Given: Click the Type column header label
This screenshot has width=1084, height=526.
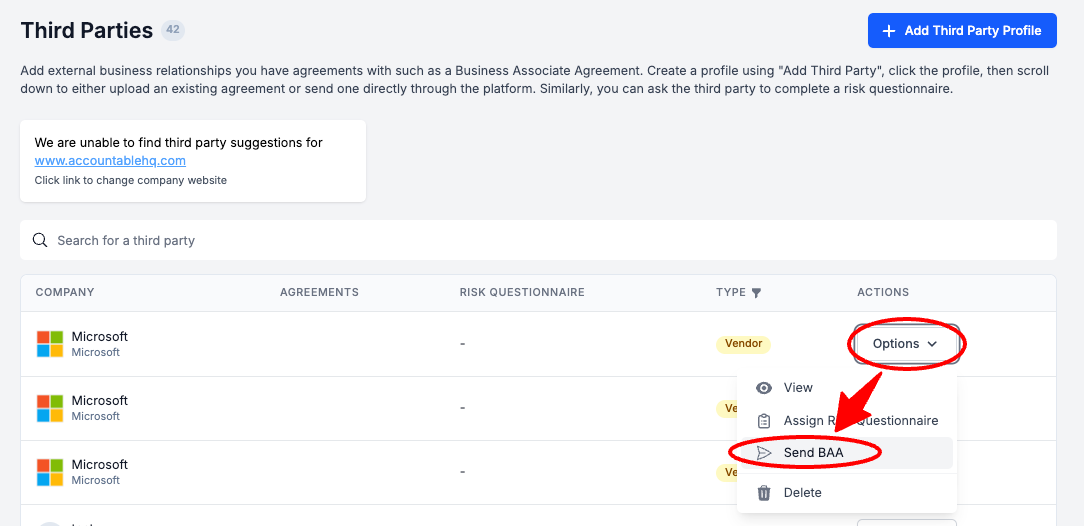Looking at the screenshot, I should (x=731, y=292).
